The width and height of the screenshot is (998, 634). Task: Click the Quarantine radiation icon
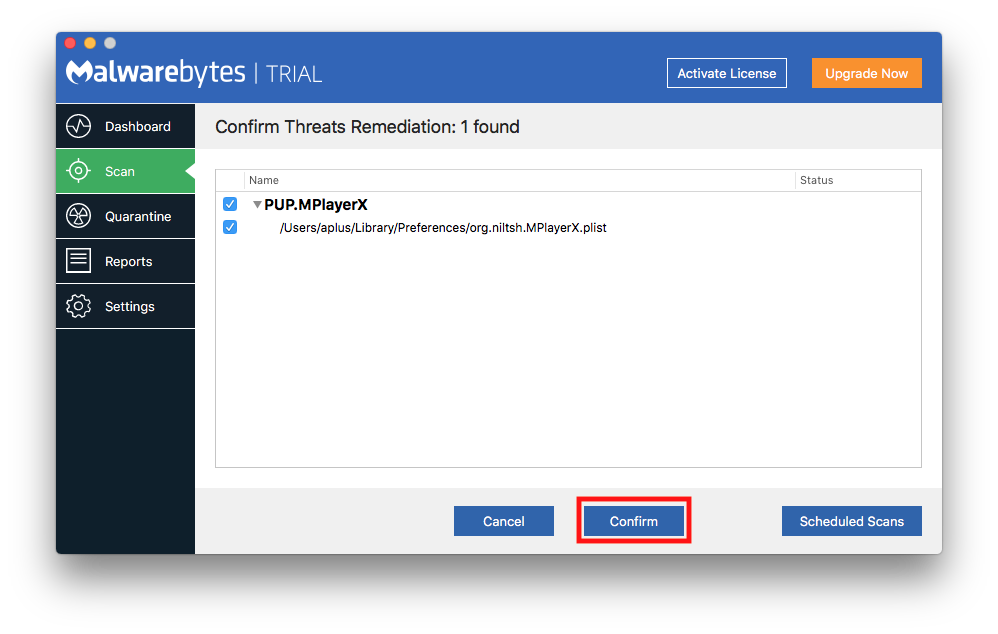(x=78, y=216)
